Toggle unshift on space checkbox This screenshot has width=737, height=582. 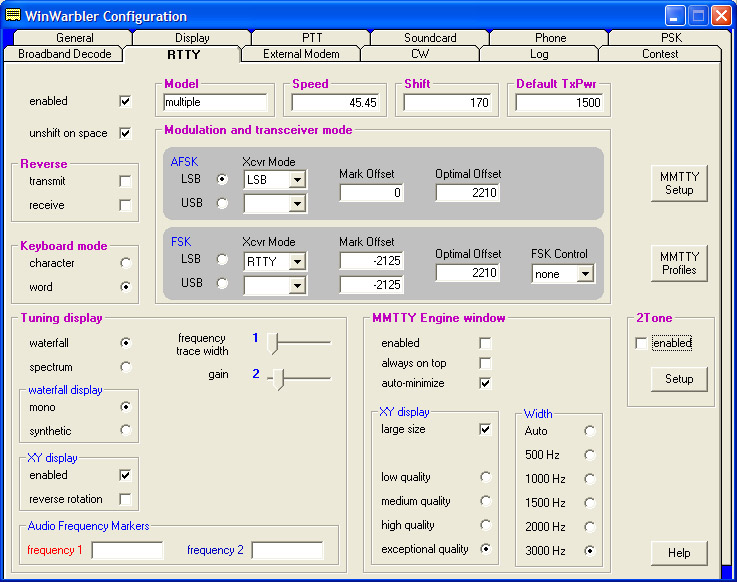point(125,133)
